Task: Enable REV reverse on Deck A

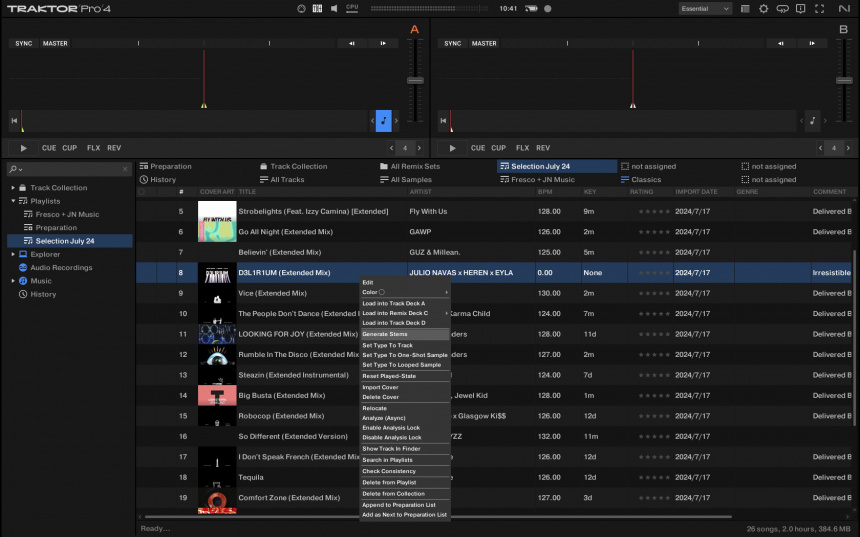Action: pyautogui.click(x=114, y=148)
